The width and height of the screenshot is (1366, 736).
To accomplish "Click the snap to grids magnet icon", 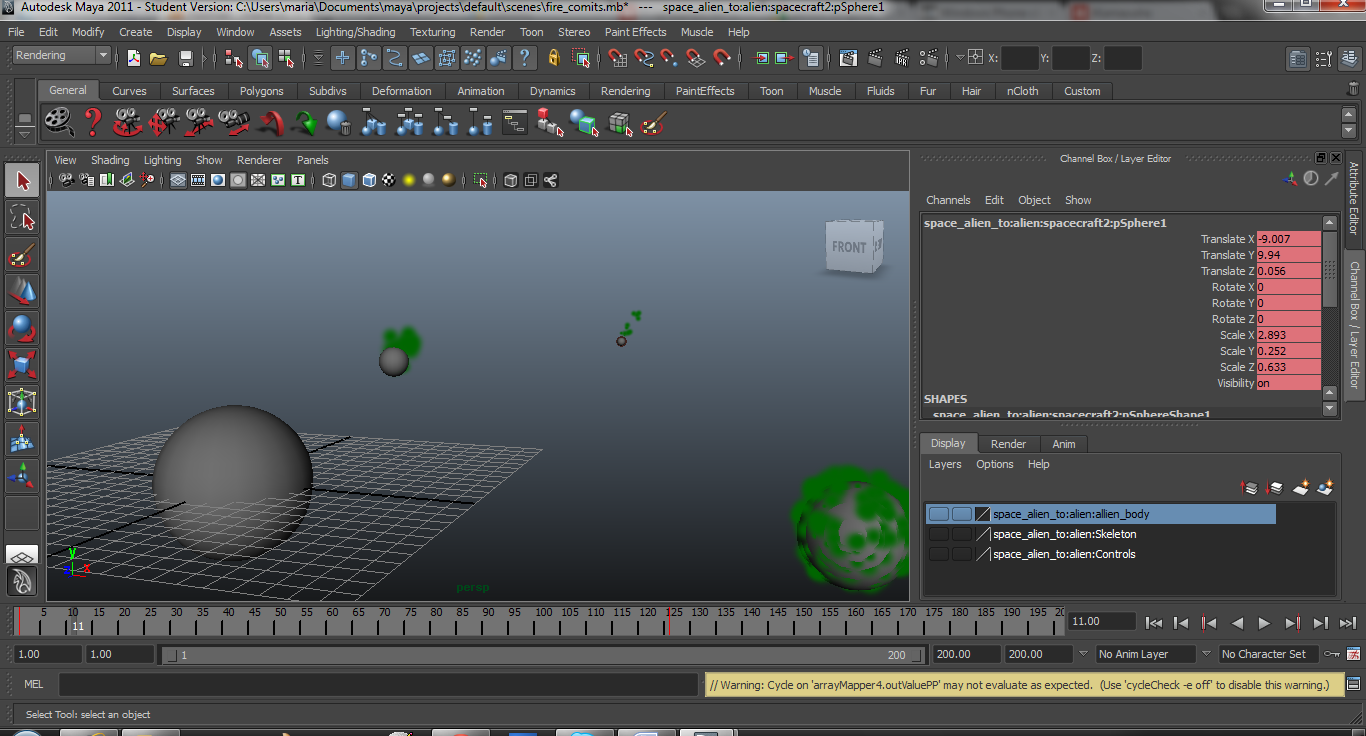I will 618,58.
